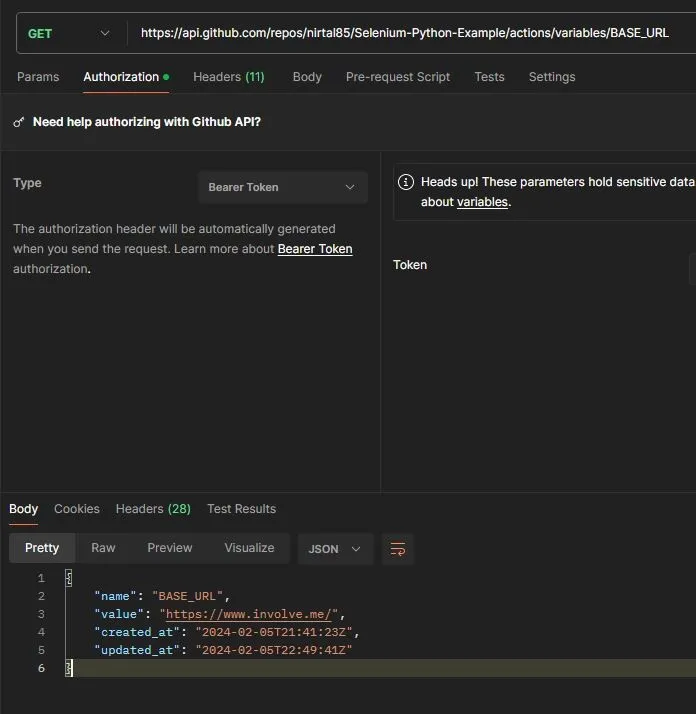Click the created_at timestamp value

(x=274, y=632)
